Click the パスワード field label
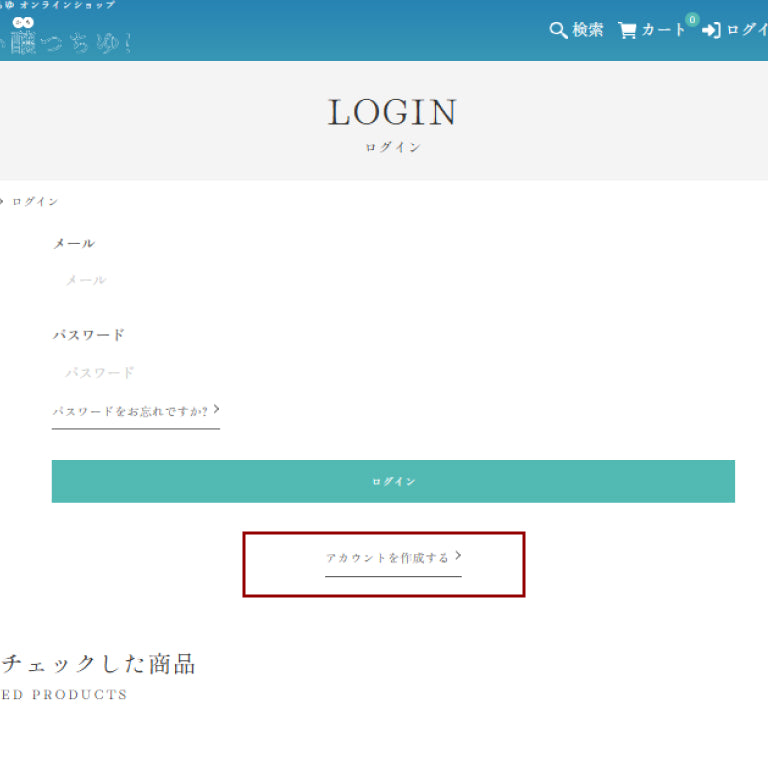This screenshot has height=768, width=768. pyautogui.click(x=89, y=335)
